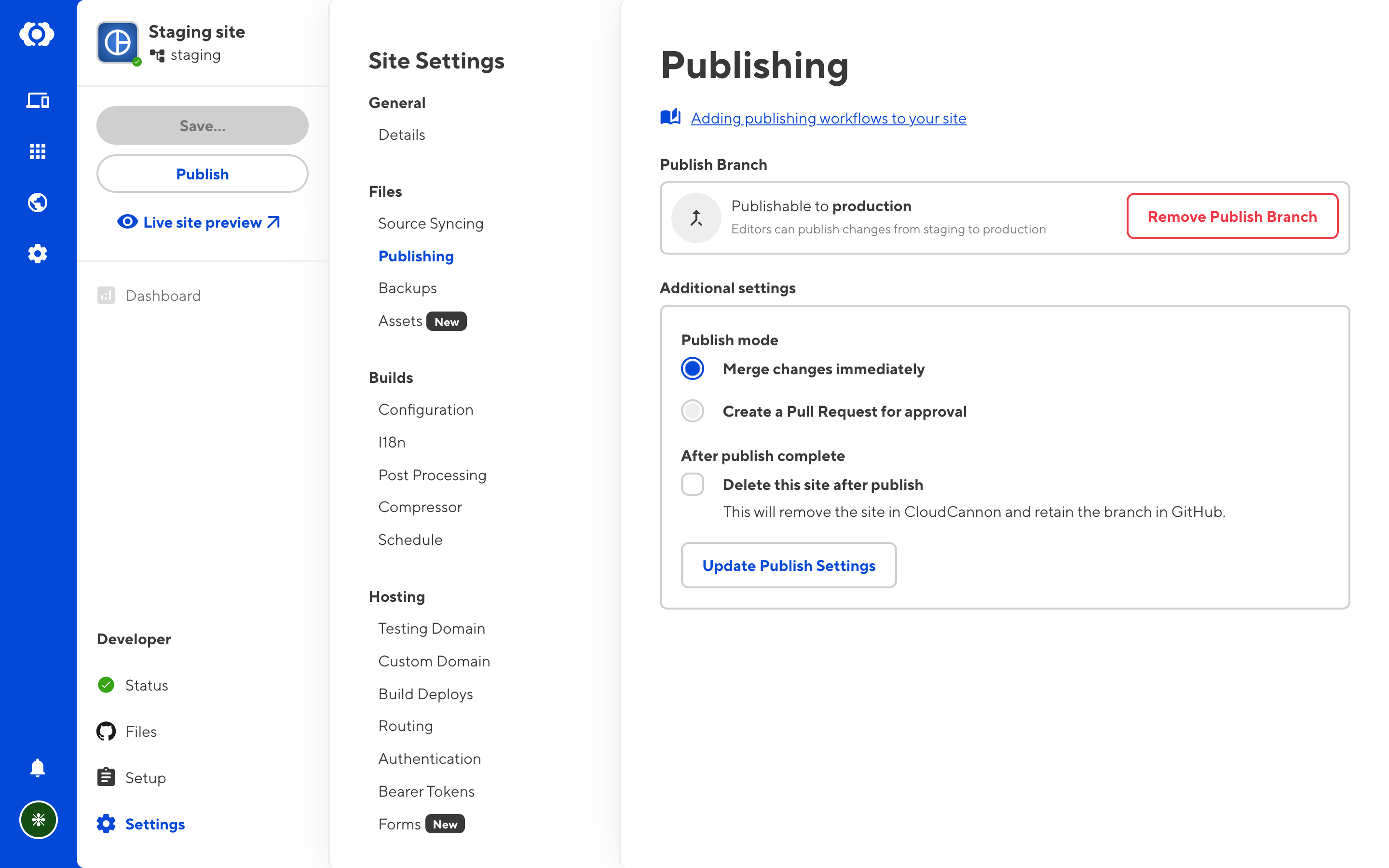Click Remove Publish Branch button

tap(1232, 217)
